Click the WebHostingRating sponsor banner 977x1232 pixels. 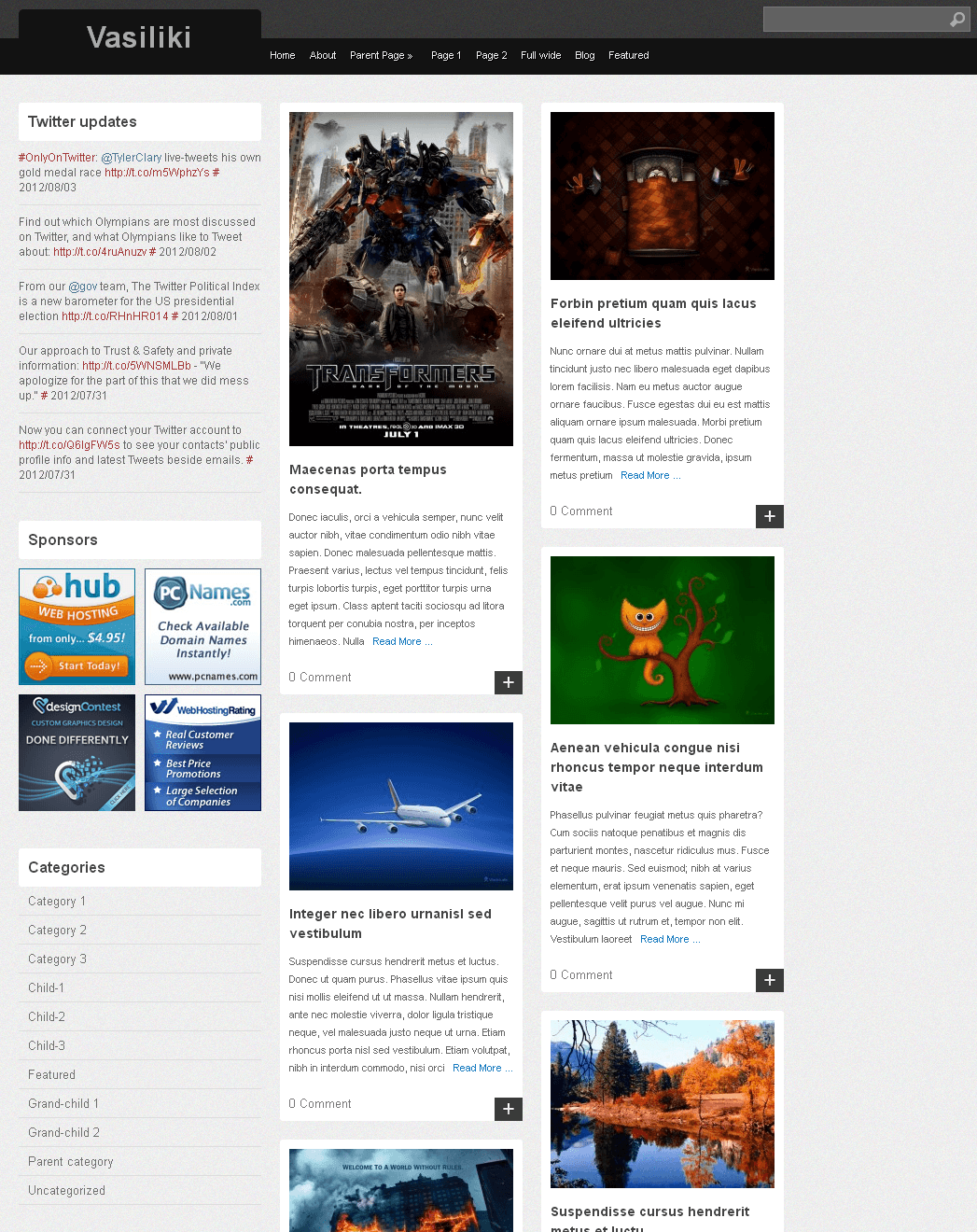202,753
